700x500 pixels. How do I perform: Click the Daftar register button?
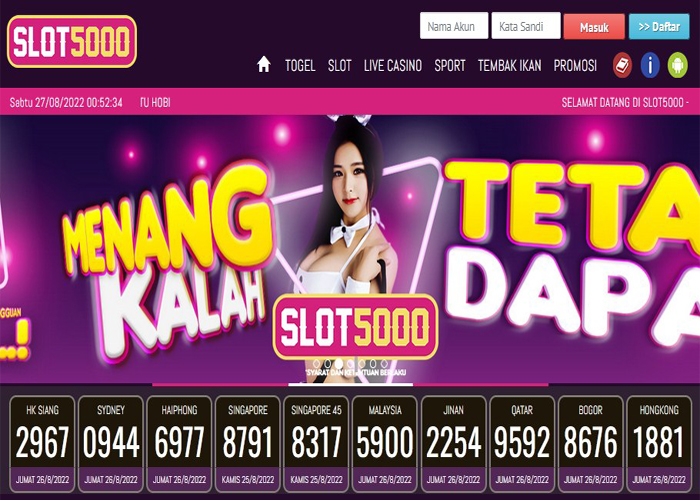[x=659, y=26]
